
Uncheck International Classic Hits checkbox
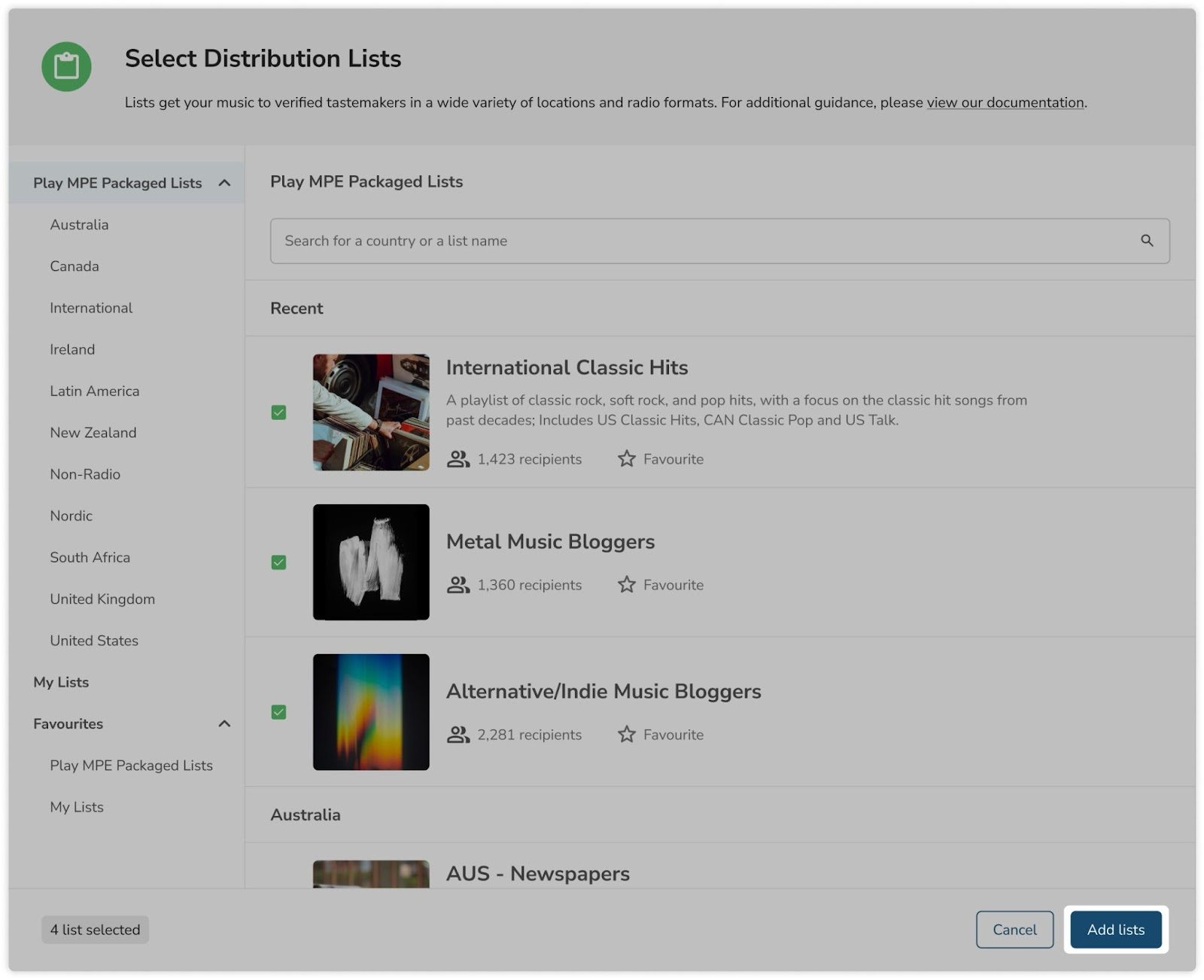pos(278,412)
